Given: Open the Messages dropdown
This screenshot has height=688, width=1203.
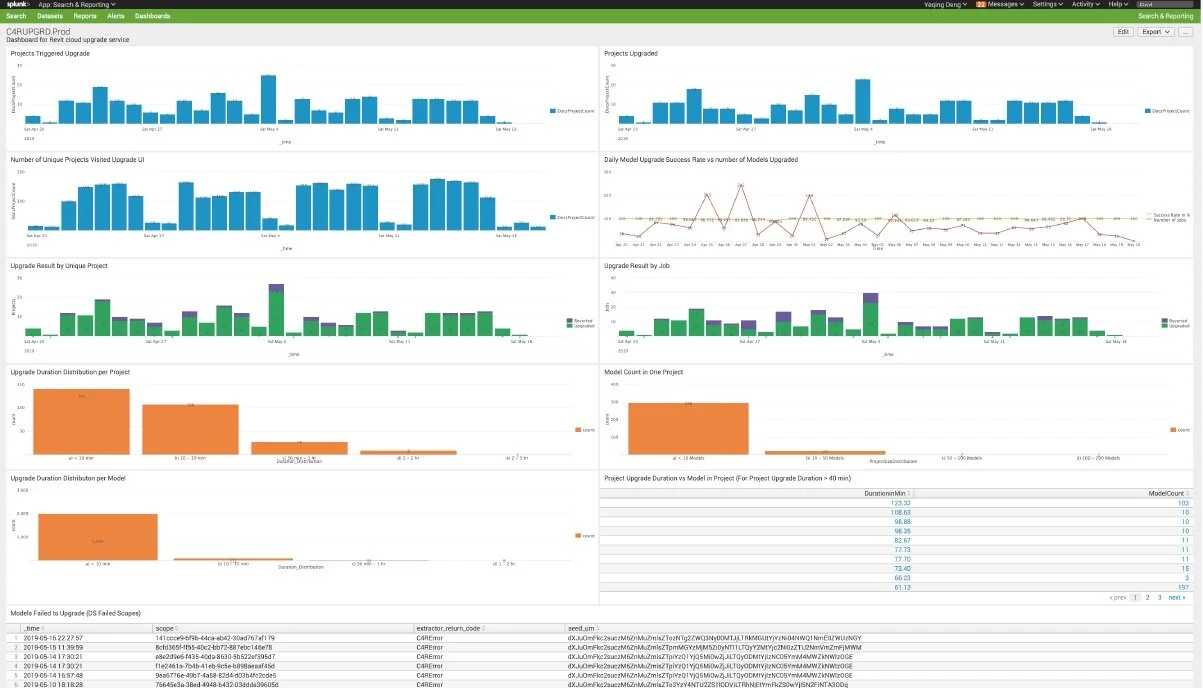Looking at the screenshot, I should point(1006,4).
